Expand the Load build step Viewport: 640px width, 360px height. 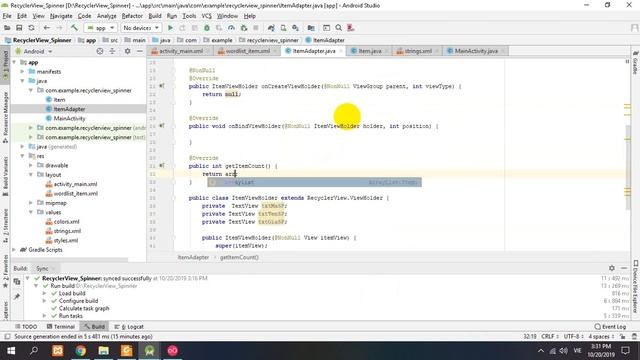tap(44, 293)
